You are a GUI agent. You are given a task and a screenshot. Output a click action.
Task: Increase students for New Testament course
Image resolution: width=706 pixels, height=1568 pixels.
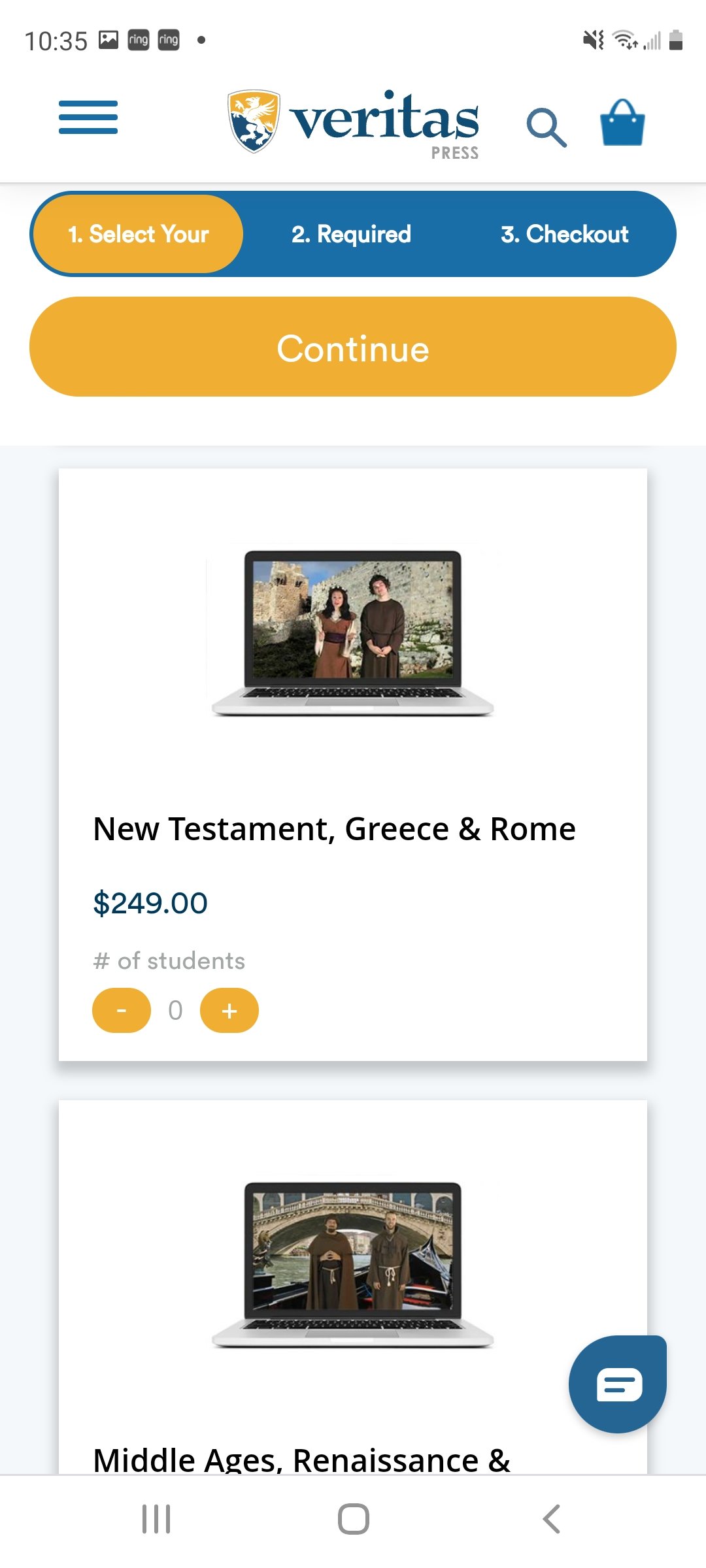pos(229,1011)
